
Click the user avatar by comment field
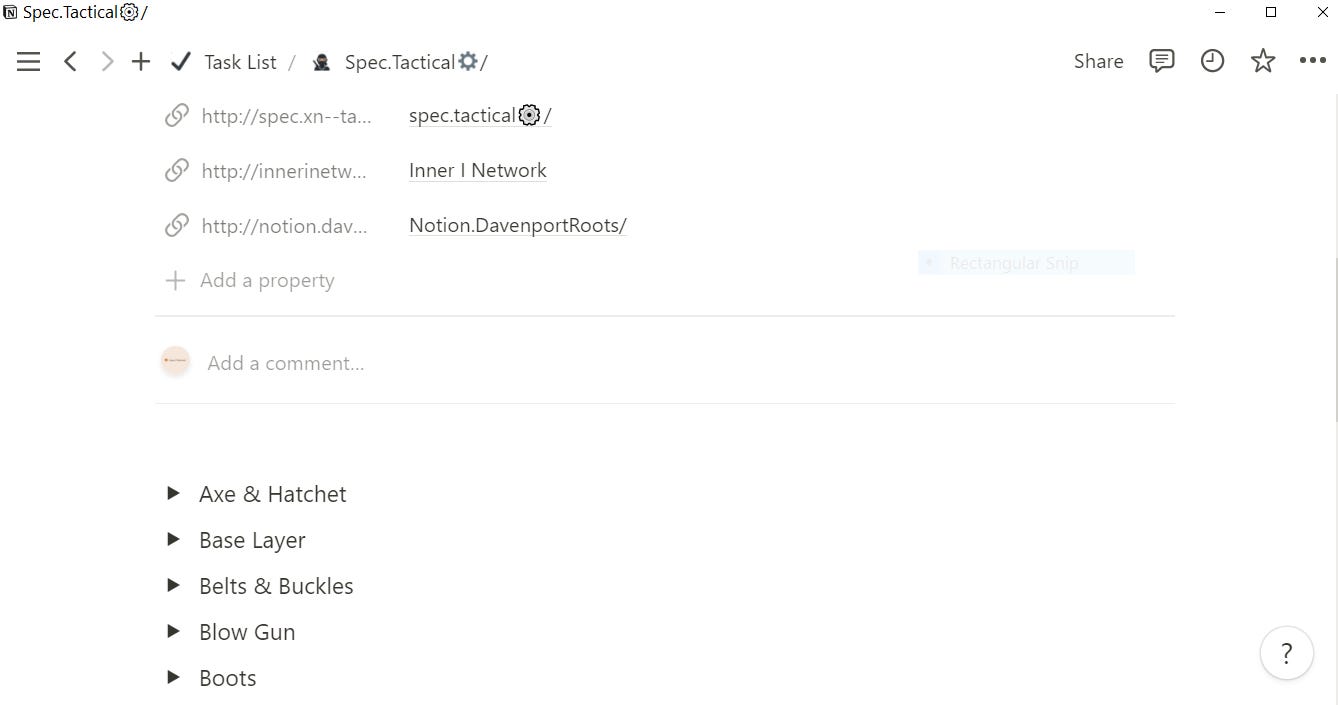[175, 361]
